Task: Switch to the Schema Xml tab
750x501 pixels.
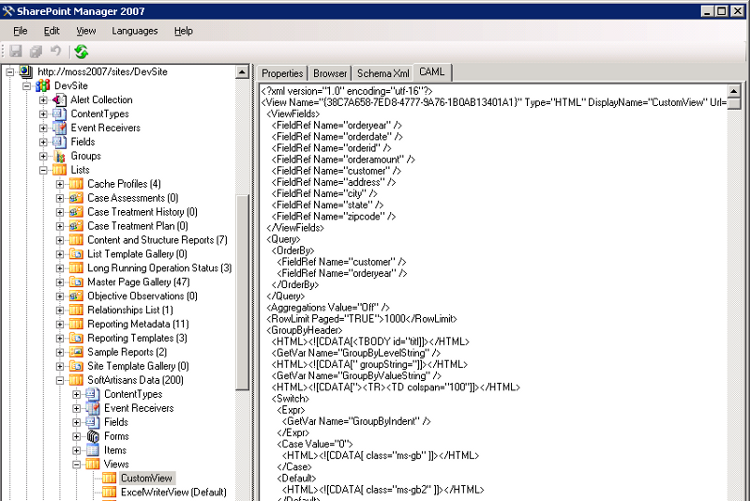Action: click(x=383, y=73)
